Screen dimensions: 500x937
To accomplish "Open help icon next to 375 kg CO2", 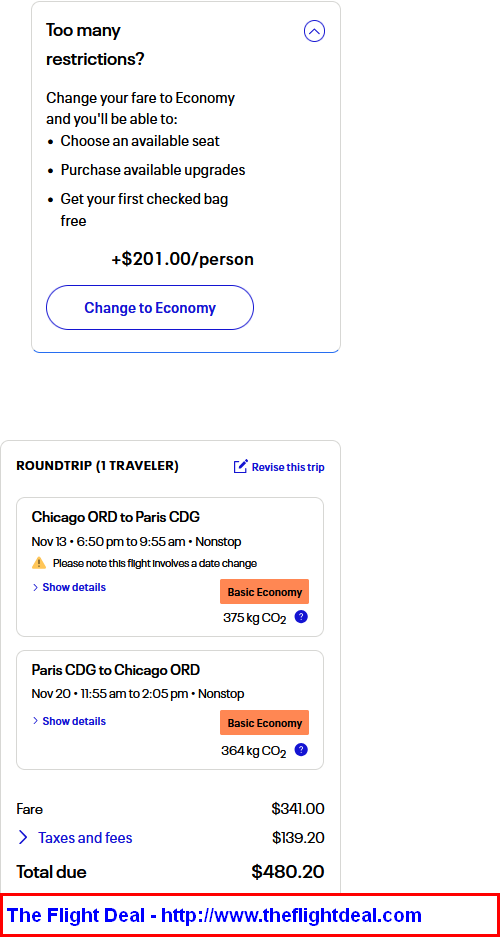I will [301, 617].
